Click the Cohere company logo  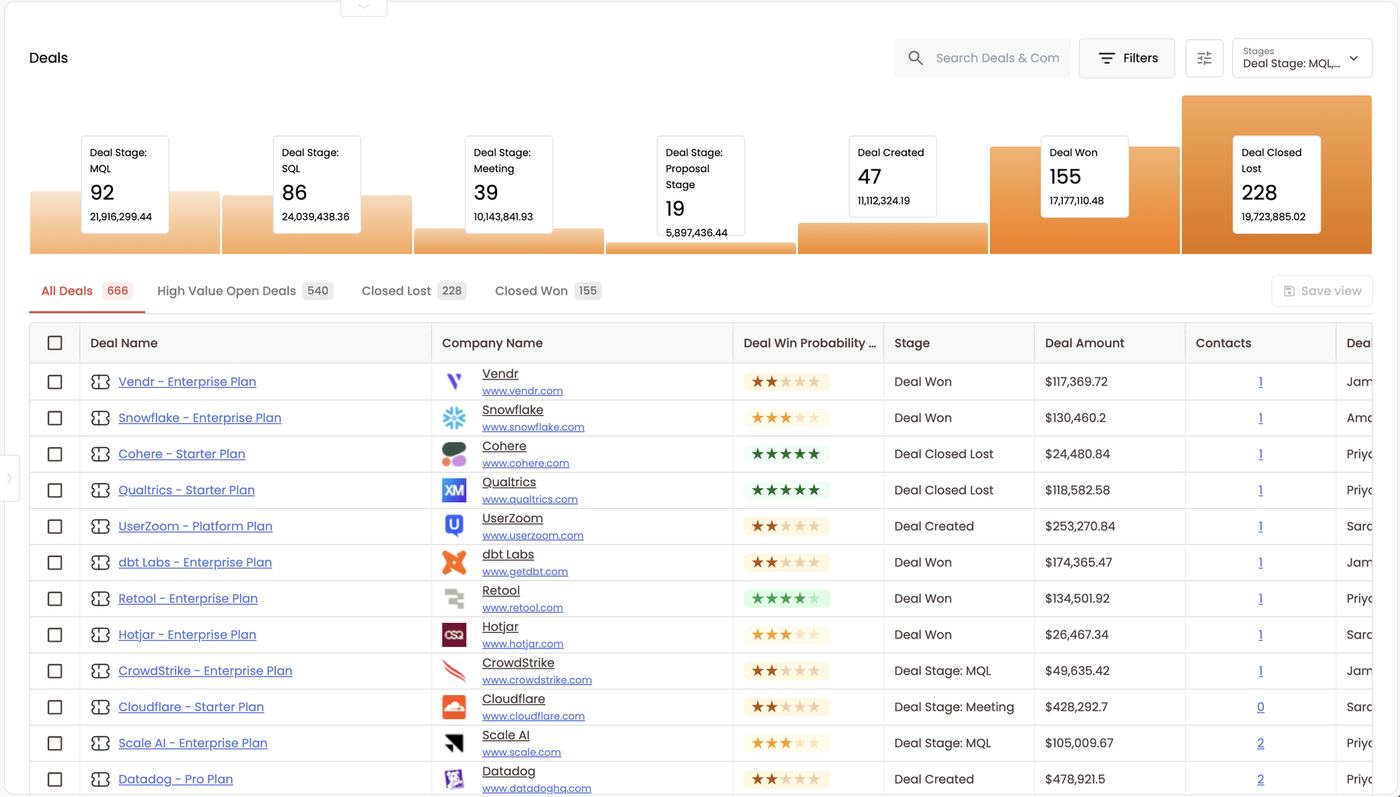pos(454,454)
